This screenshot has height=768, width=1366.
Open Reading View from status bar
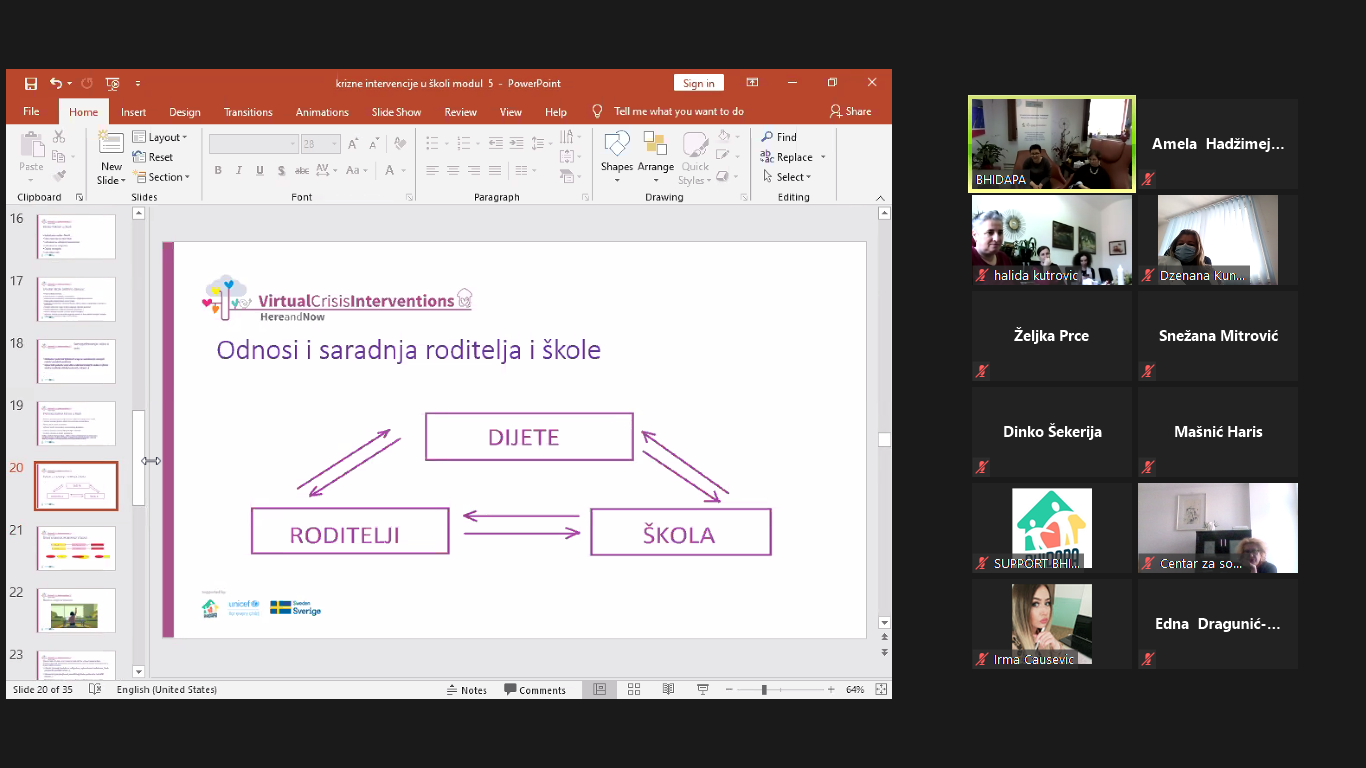pyautogui.click(x=668, y=690)
